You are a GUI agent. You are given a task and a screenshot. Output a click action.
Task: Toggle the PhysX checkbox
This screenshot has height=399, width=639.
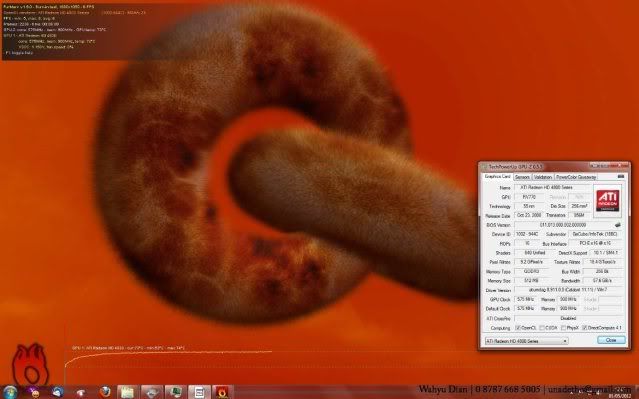click(564, 328)
